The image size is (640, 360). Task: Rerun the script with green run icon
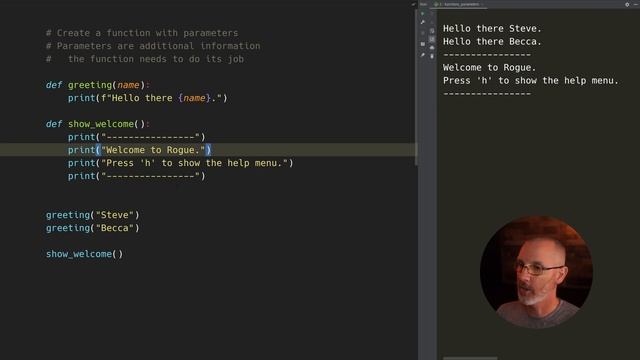(x=422, y=13)
